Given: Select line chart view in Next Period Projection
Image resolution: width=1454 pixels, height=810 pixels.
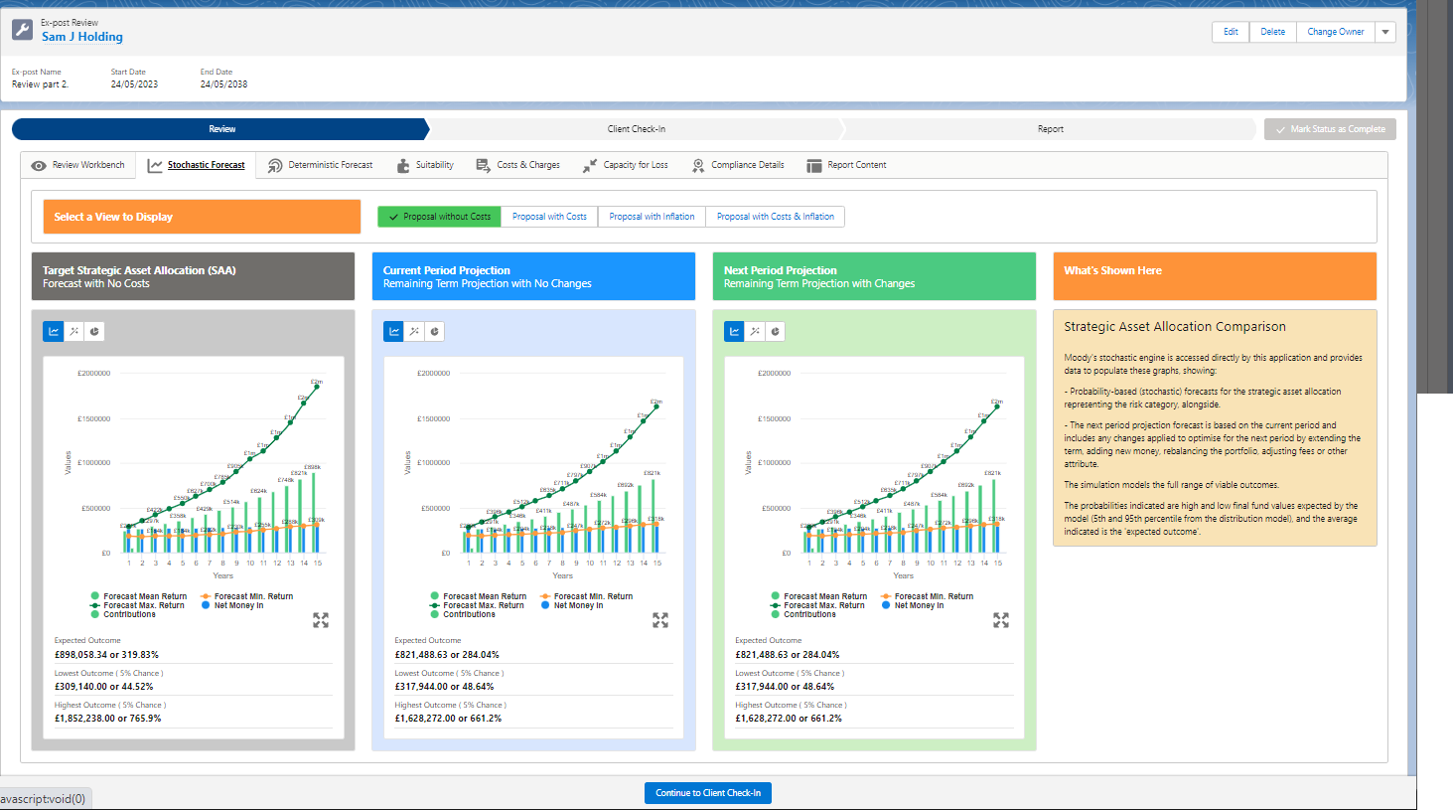Looking at the screenshot, I should click(x=735, y=331).
